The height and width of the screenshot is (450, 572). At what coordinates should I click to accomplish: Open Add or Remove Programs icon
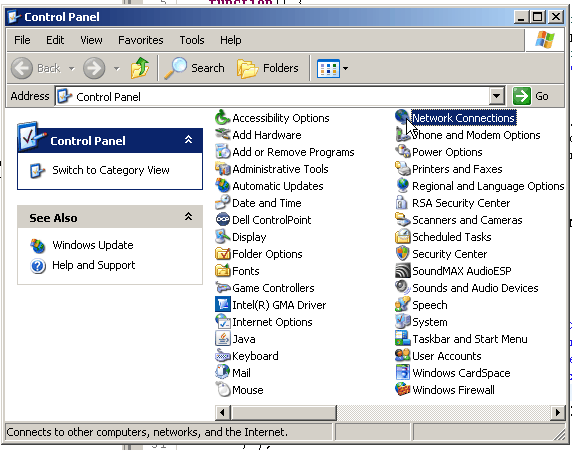pos(222,152)
